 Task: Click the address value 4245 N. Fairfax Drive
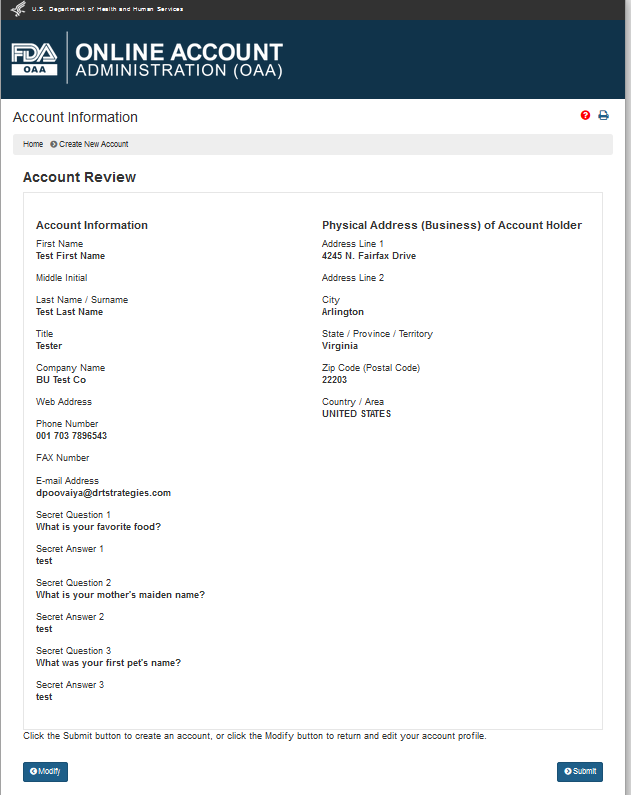[368, 256]
